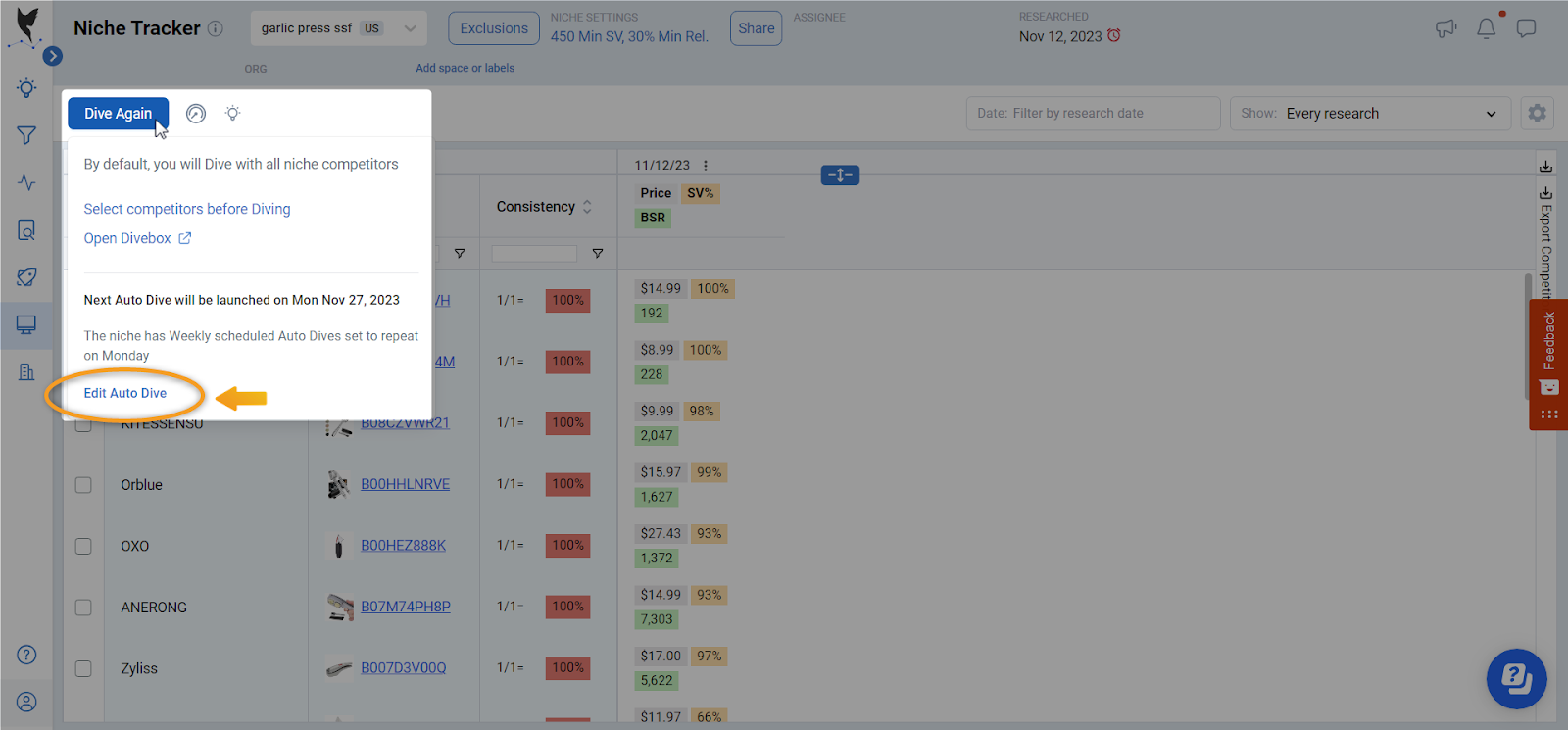
Task: Open ASIN B007D3V00Q link
Action: [x=403, y=667]
